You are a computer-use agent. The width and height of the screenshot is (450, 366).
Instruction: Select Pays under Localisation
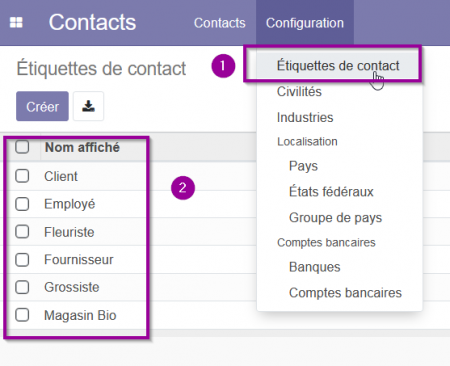pyautogui.click(x=303, y=166)
